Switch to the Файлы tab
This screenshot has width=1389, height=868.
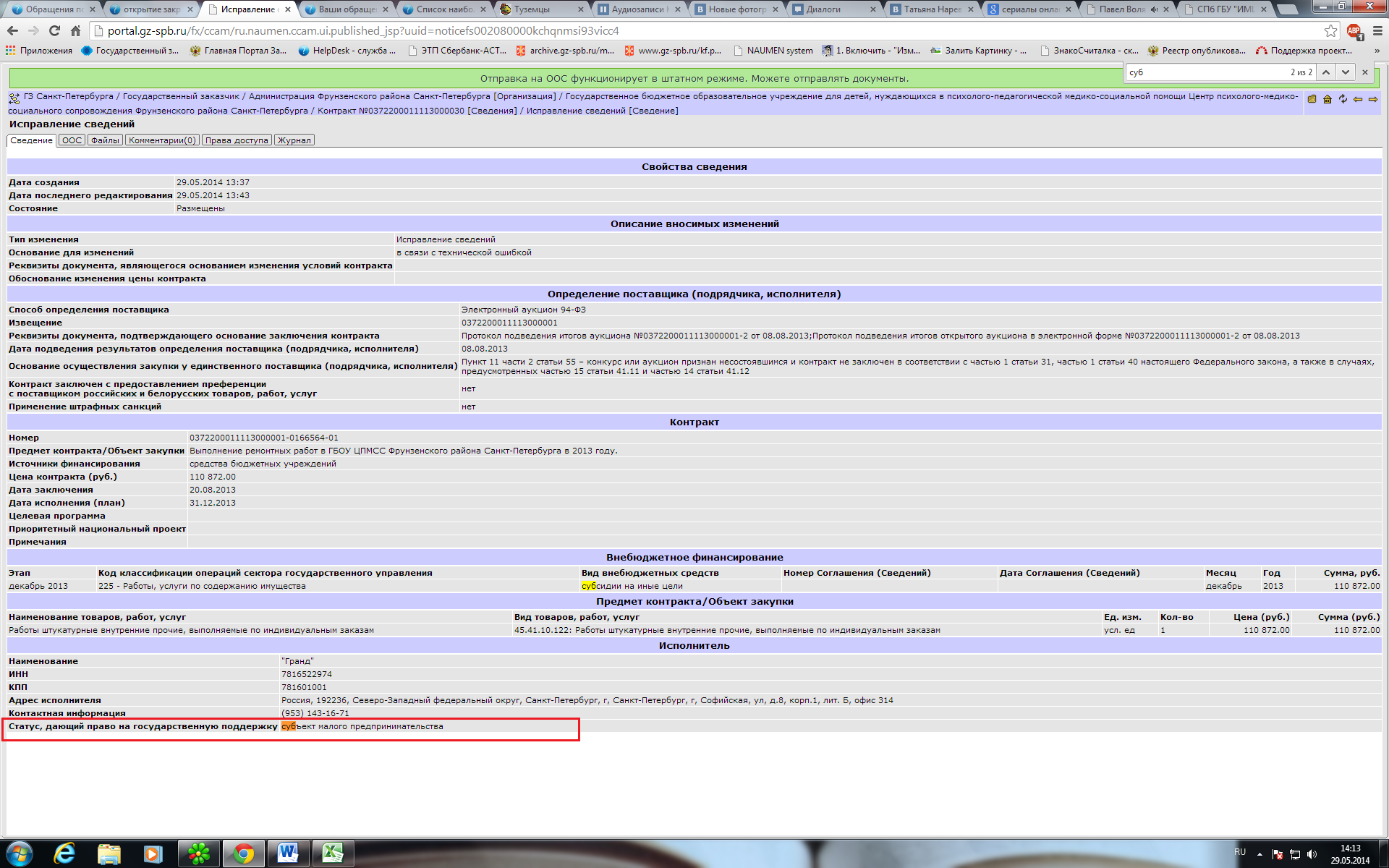pyautogui.click(x=105, y=140)
